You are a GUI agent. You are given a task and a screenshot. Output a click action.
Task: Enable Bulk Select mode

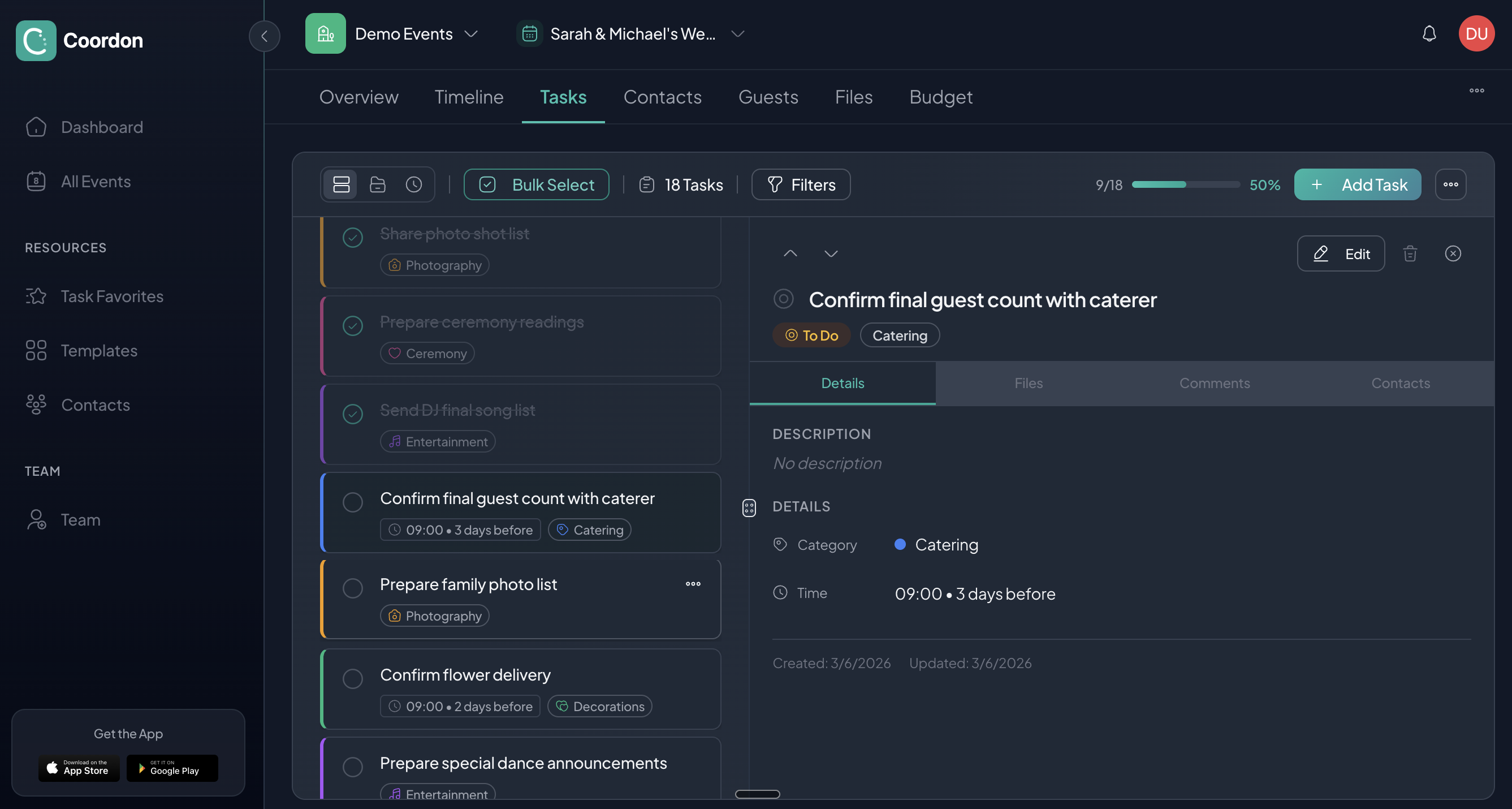pyautogui.click(x=536, y=184)
